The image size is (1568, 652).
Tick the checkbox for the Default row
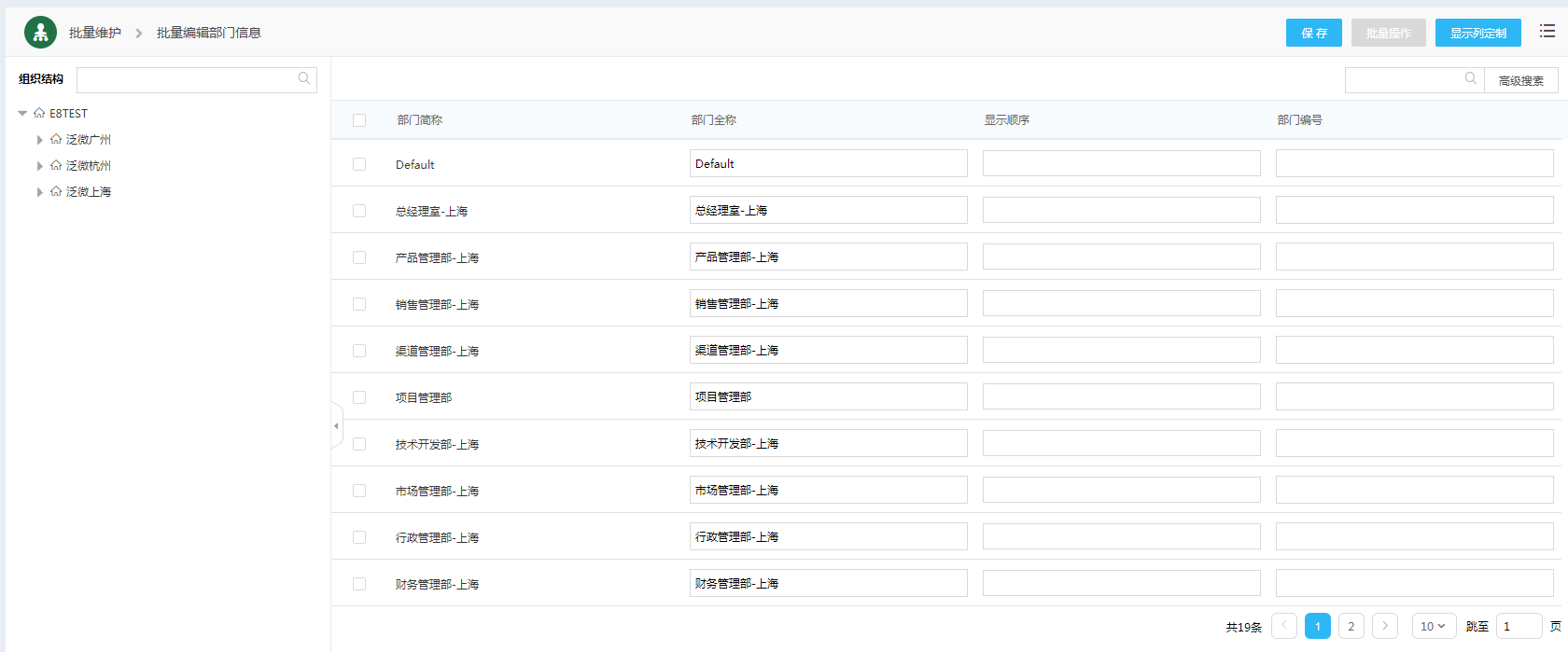359,164
